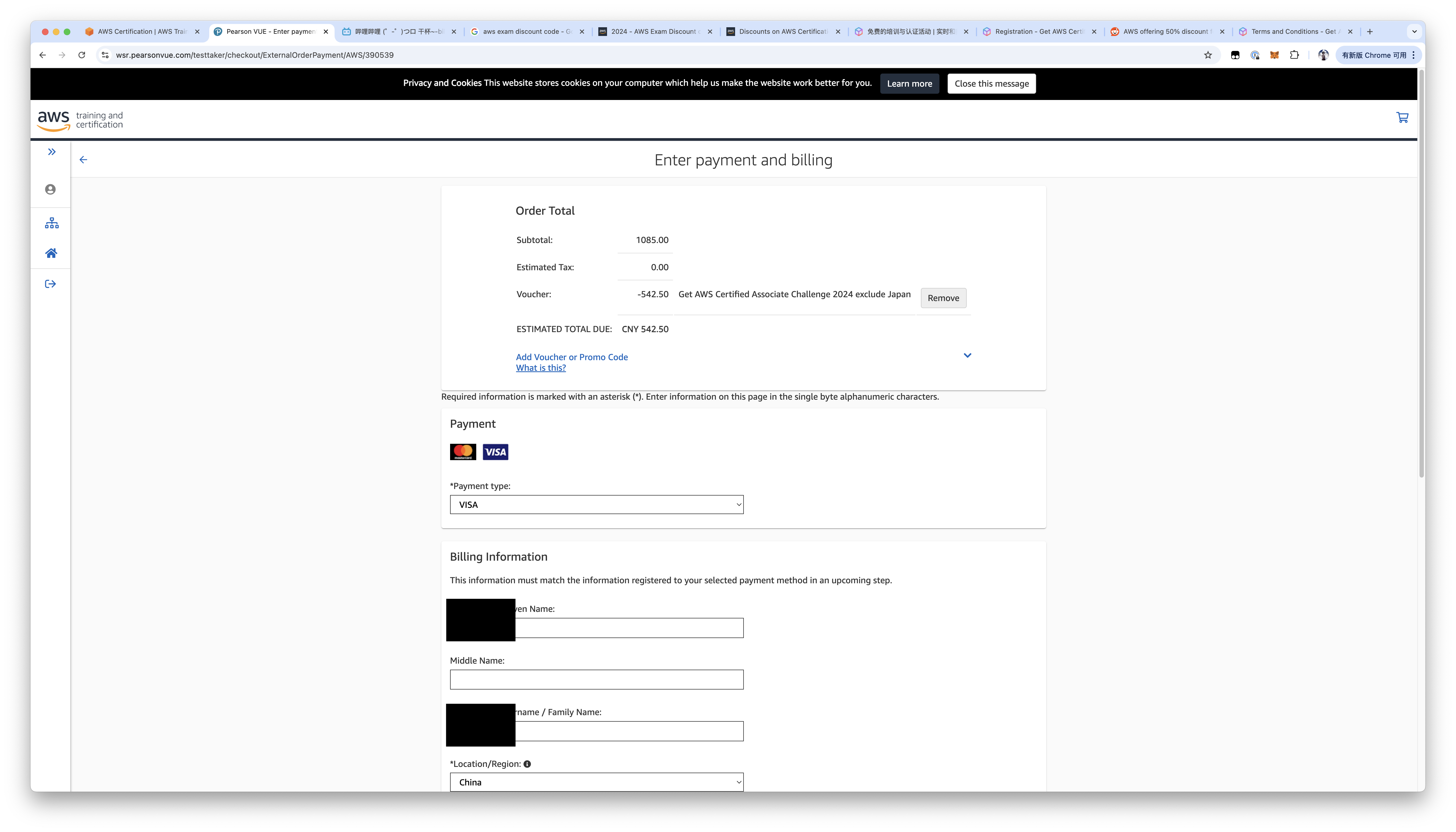Click the Learn more cookie button

909,83
